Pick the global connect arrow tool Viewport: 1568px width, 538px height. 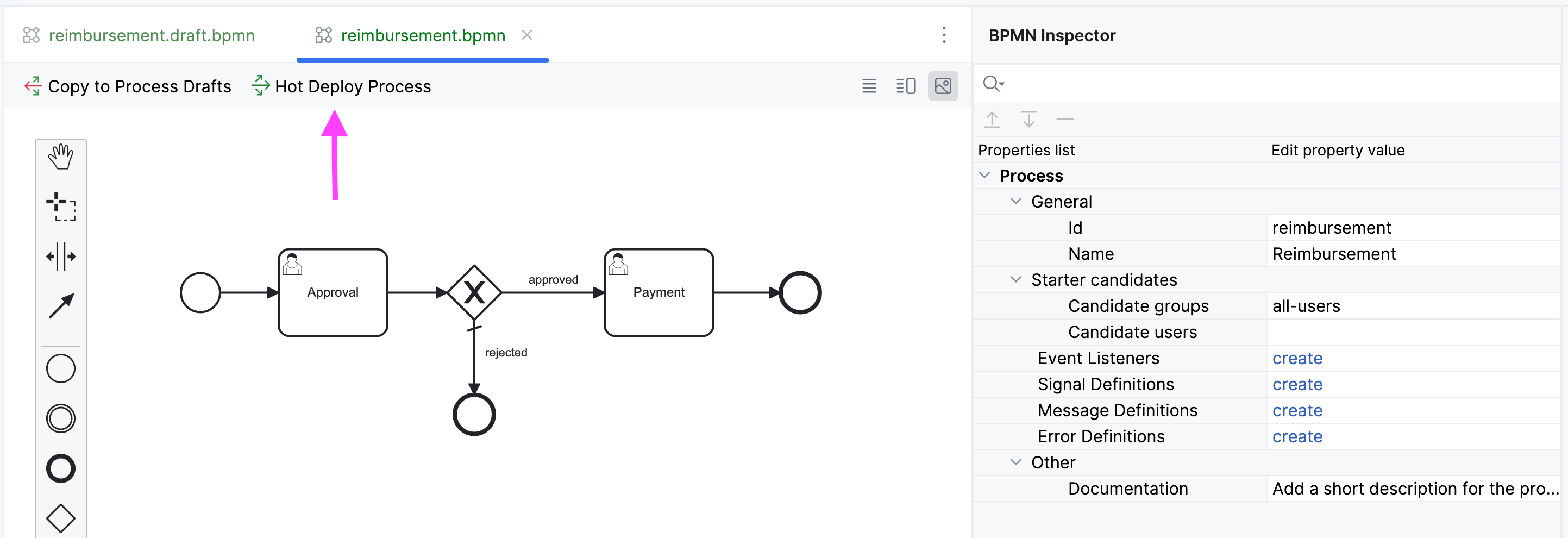pos(61,306)
